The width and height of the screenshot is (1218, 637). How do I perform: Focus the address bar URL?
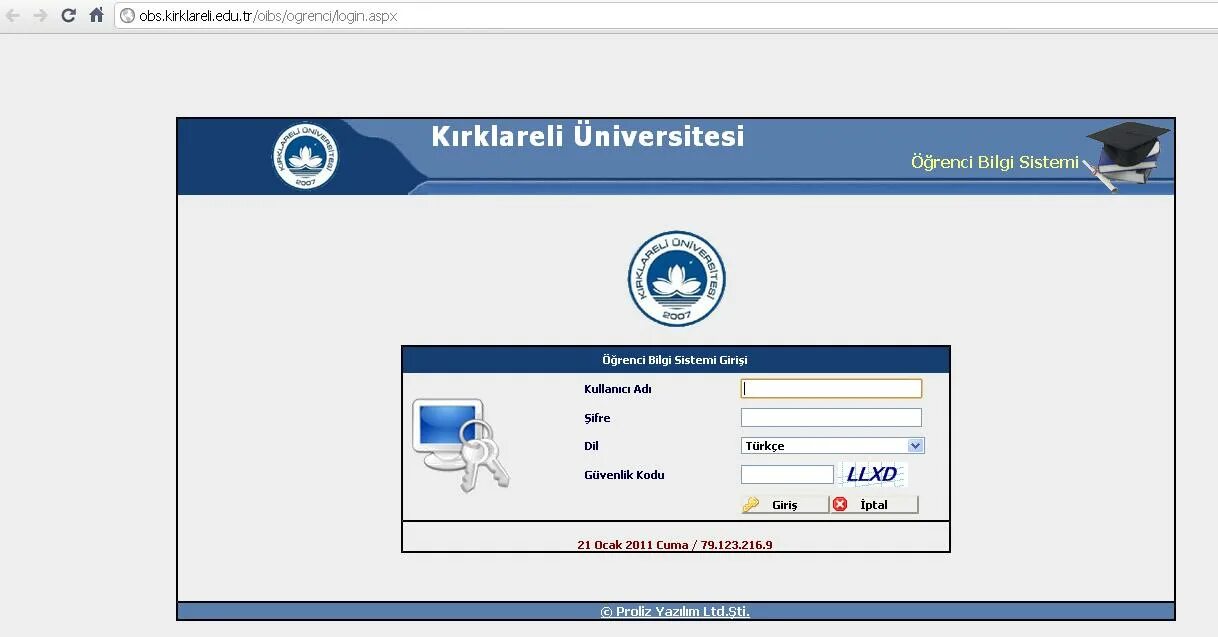point(268,16)
